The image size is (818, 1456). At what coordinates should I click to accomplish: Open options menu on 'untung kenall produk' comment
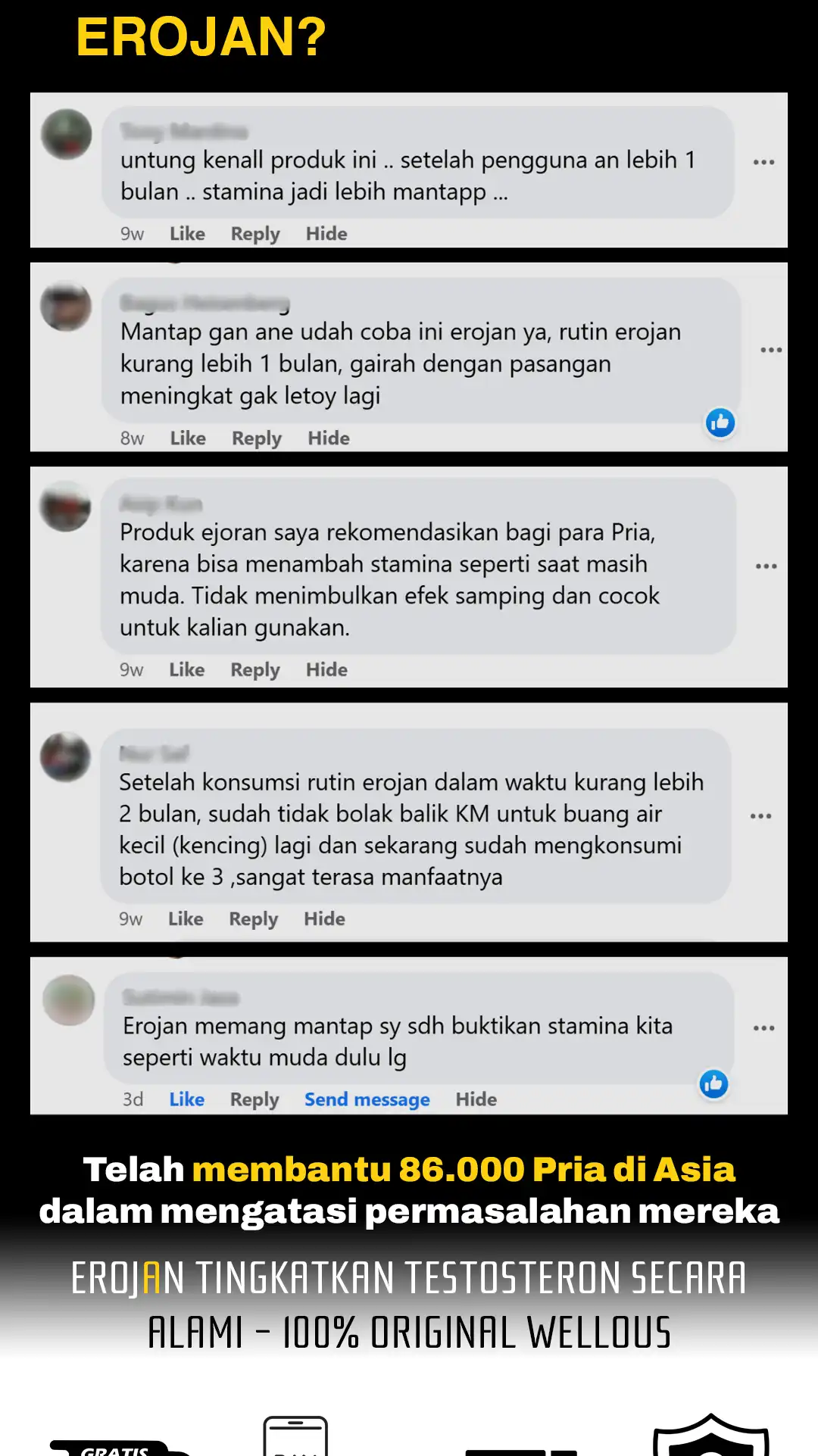tap(763, 162)
